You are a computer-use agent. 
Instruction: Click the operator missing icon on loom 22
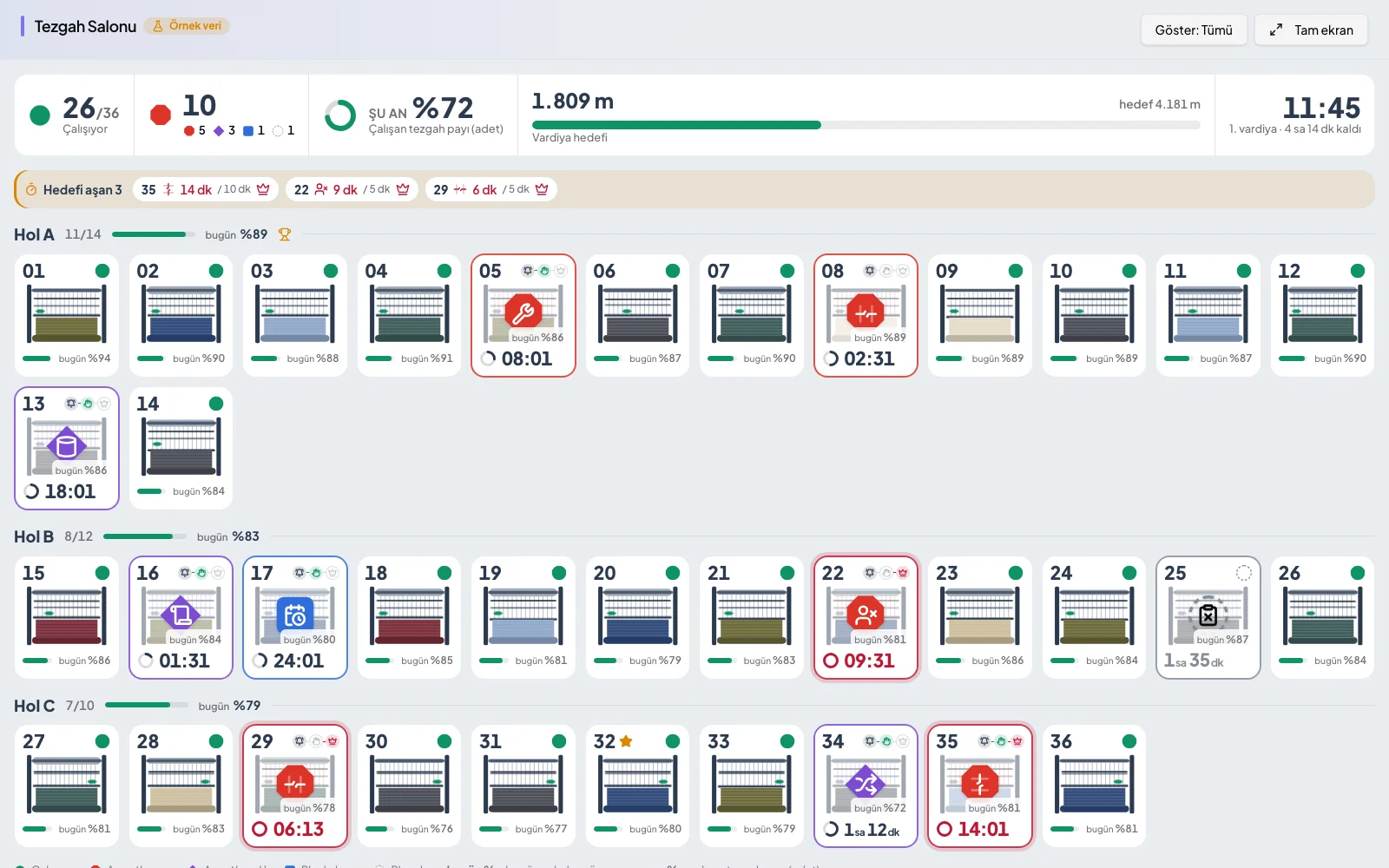pos(866,614)
